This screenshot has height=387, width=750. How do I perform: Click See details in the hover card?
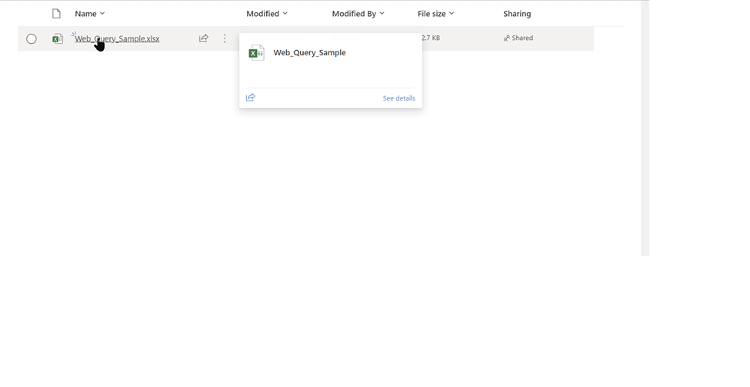(x=399, y=98)
